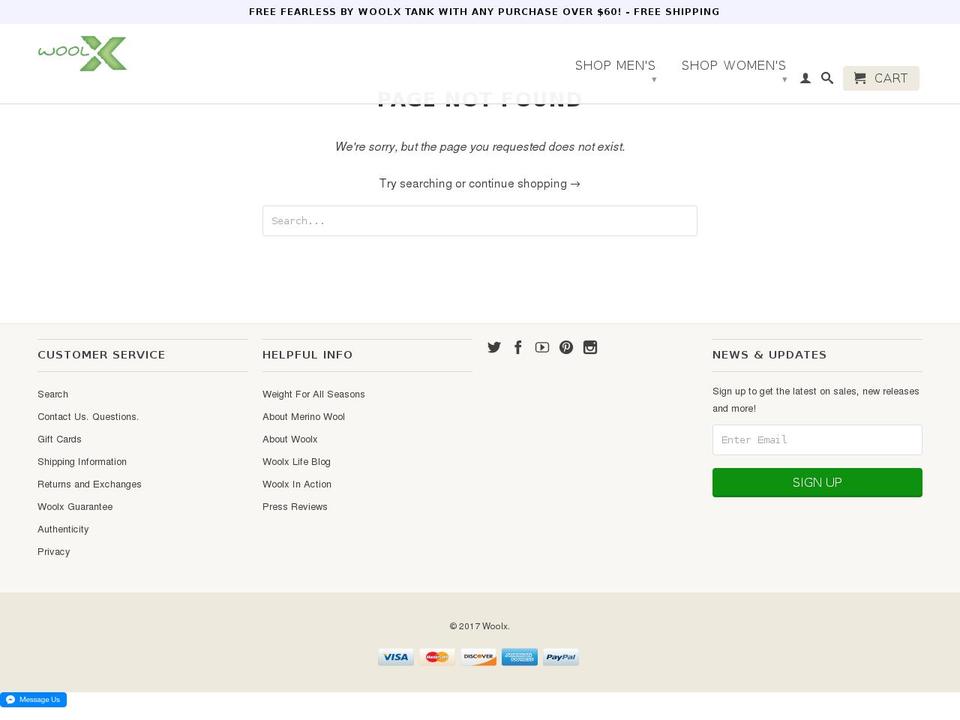Screen dimensions: 960x720
Task: Follow the continue shopping link
Action: [524, 184]
